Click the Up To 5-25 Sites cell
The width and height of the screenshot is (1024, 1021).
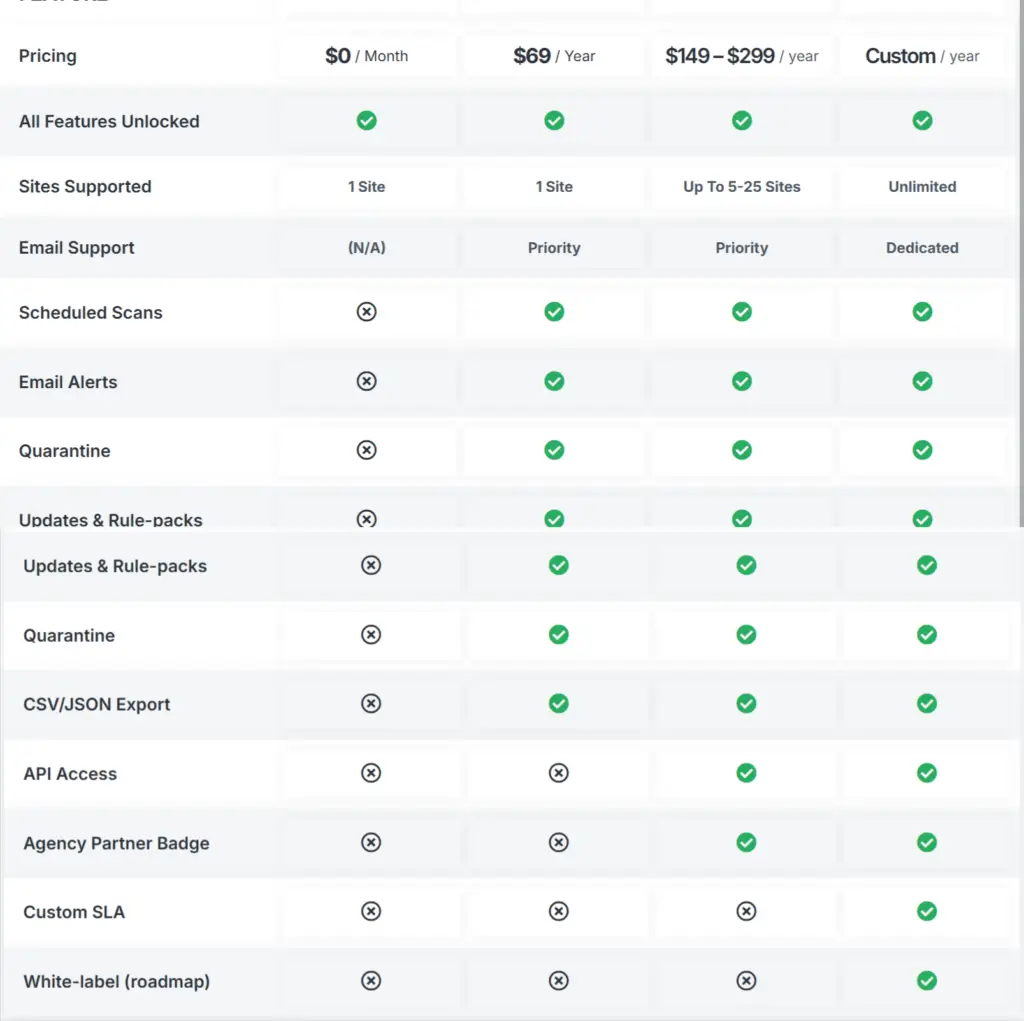(742, 187)
